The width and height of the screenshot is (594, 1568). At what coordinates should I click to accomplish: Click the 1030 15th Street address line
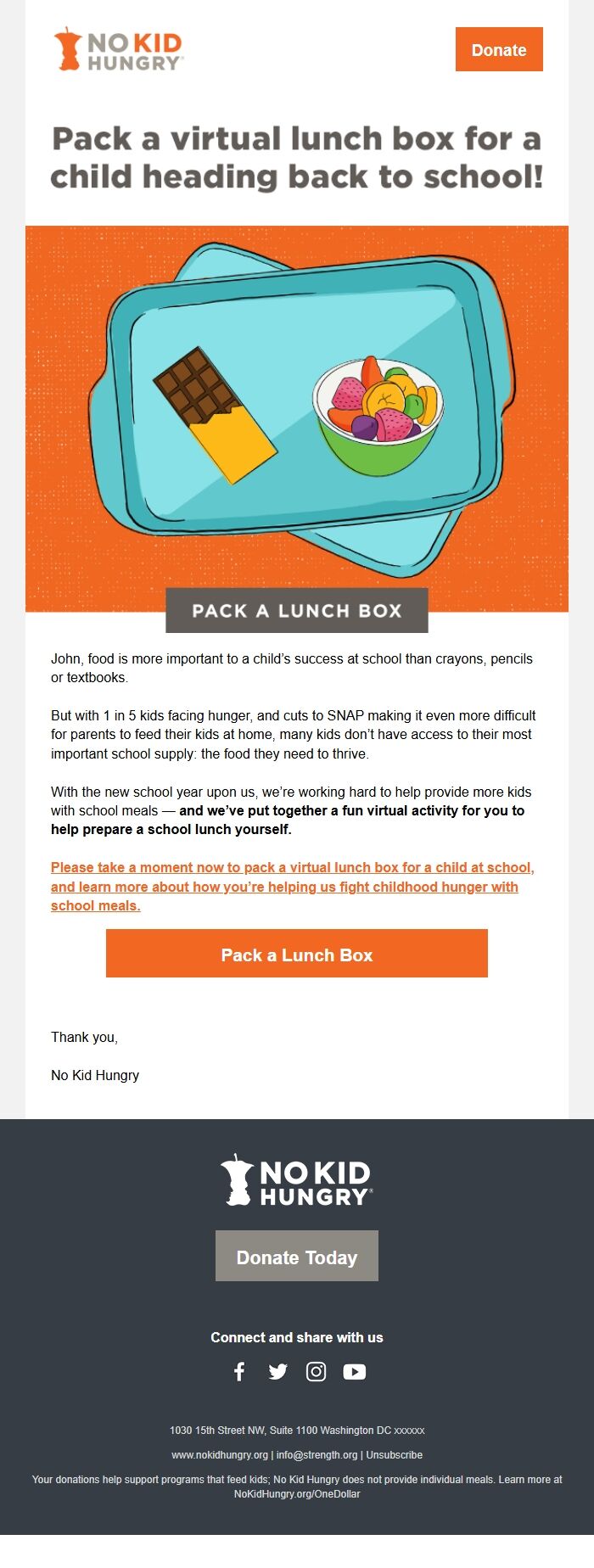[x=297, y=1431]
